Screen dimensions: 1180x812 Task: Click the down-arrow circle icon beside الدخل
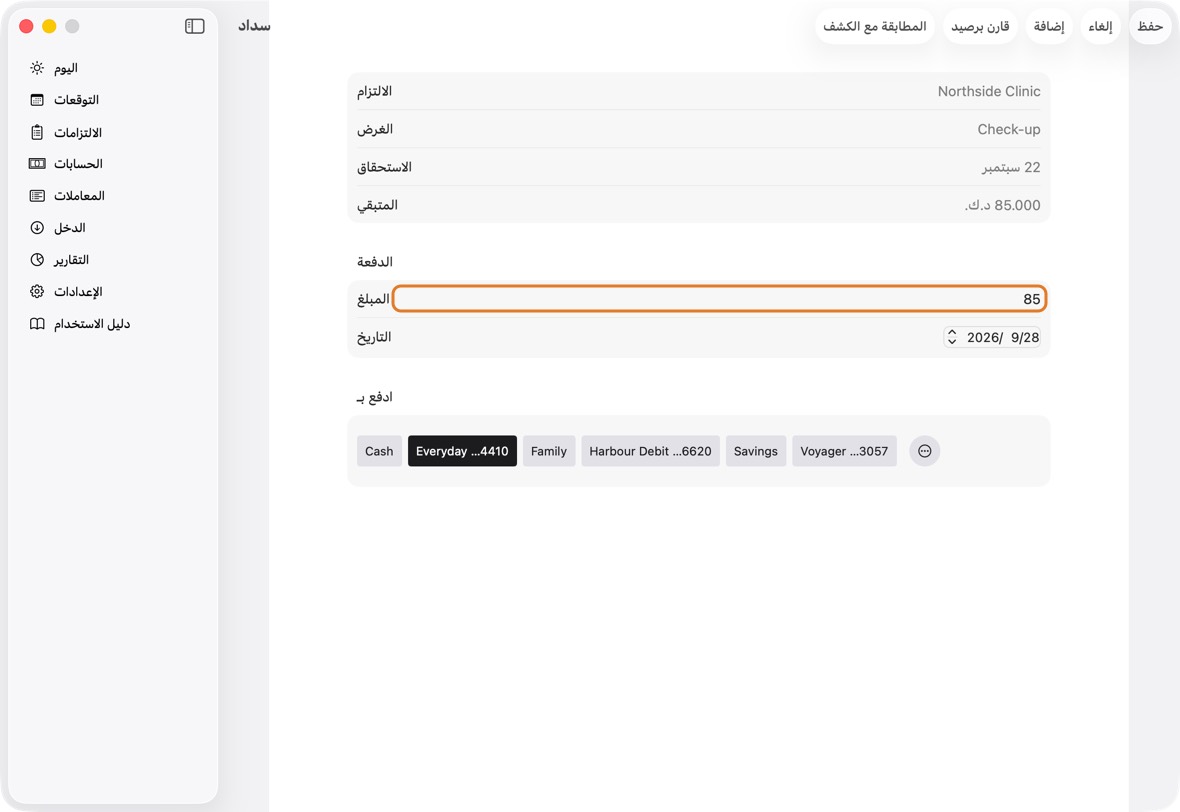tap(37, 228)
